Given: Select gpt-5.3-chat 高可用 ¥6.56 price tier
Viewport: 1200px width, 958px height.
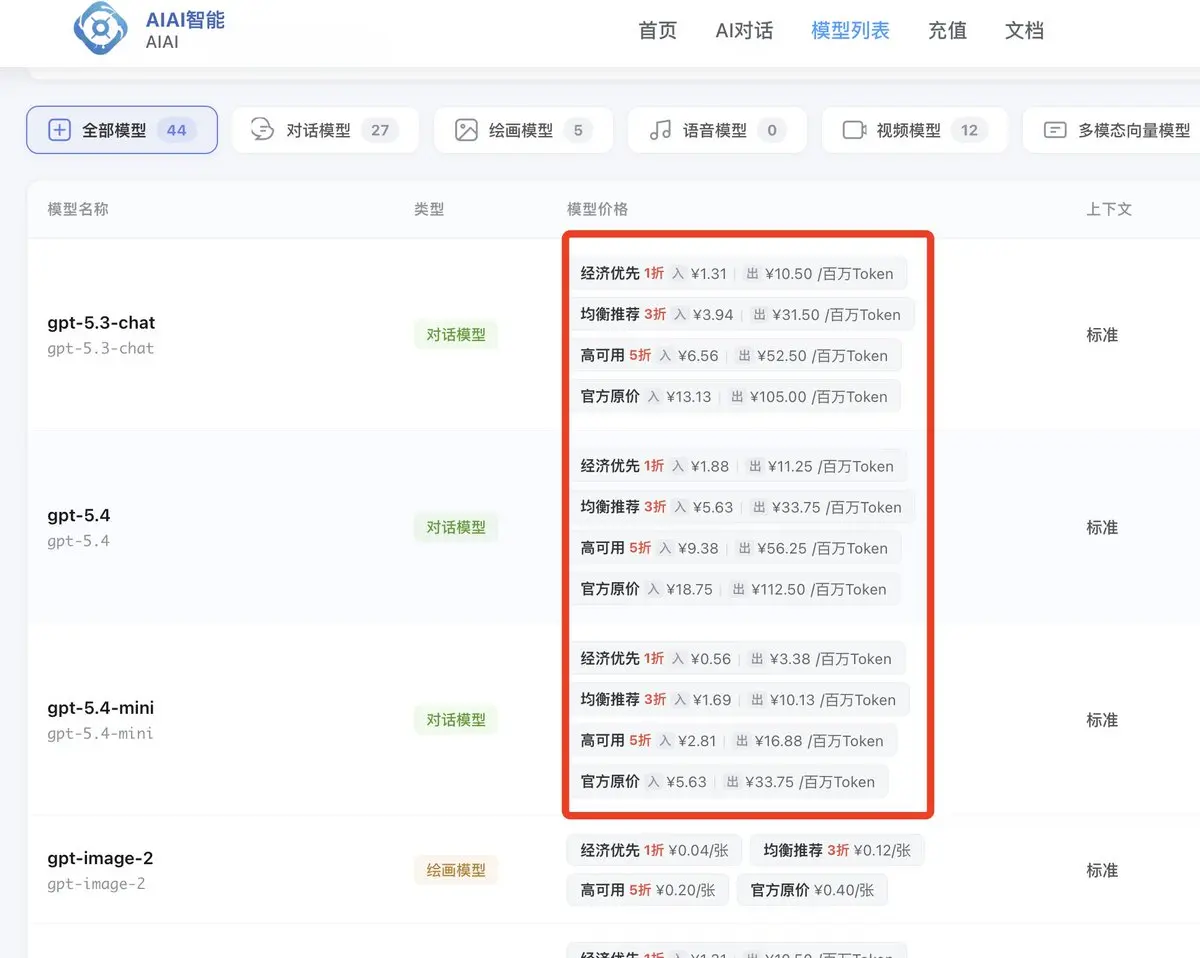Looking at the screenshot, I should click(734, 355).
